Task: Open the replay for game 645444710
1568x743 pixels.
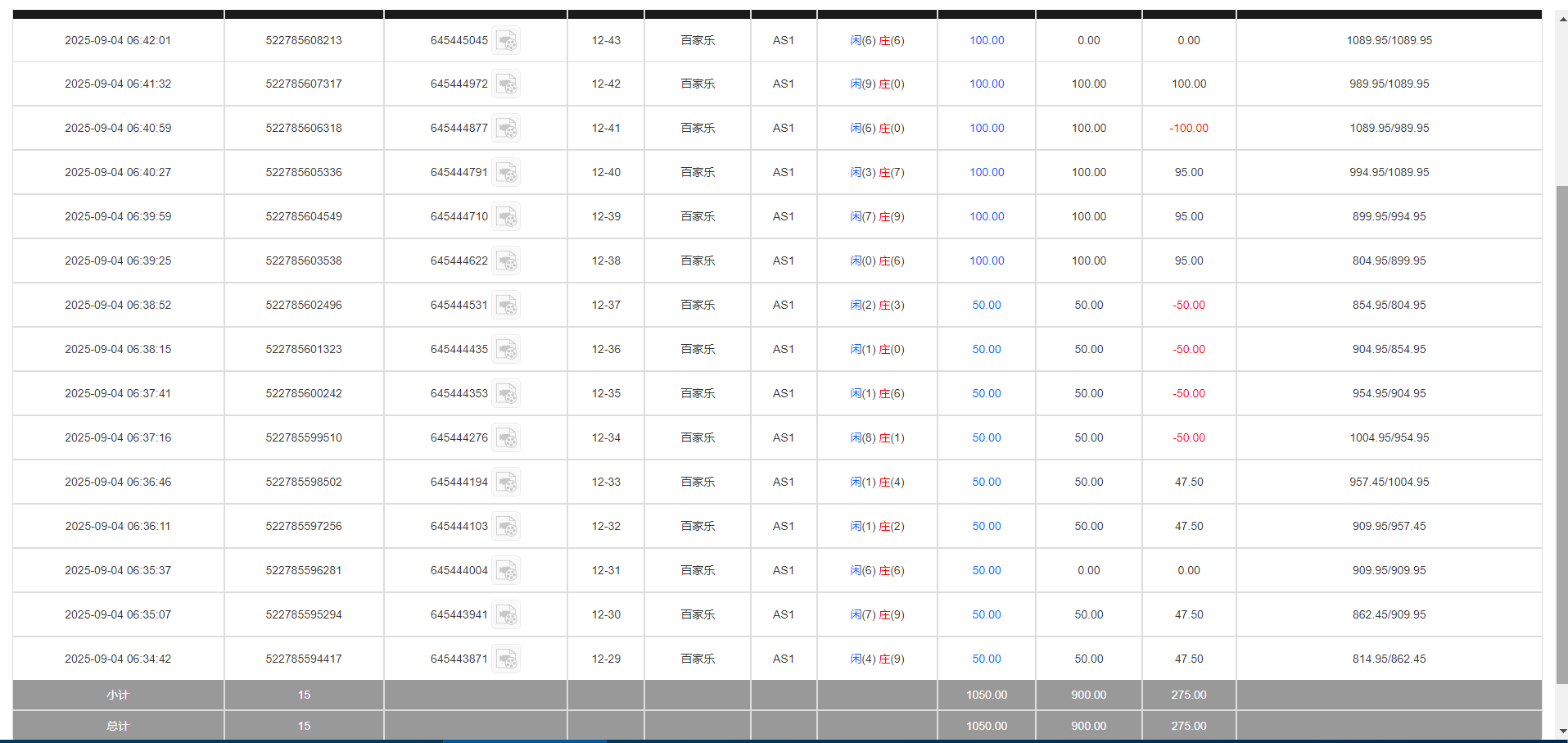Action: [x=507, y=216]
